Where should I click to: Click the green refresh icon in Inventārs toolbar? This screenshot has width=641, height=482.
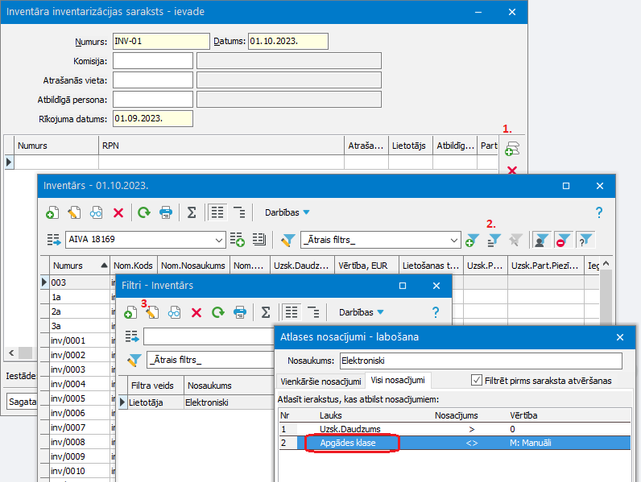(x=144, y=212)
